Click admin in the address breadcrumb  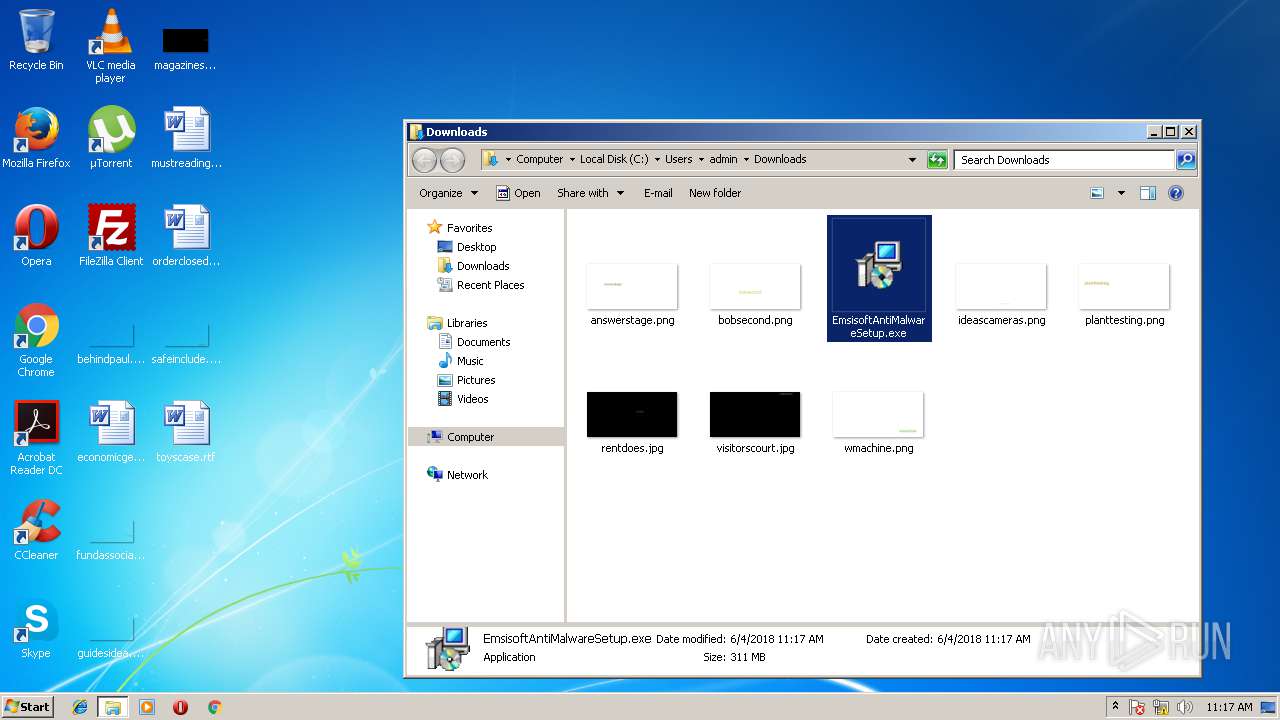724,159
